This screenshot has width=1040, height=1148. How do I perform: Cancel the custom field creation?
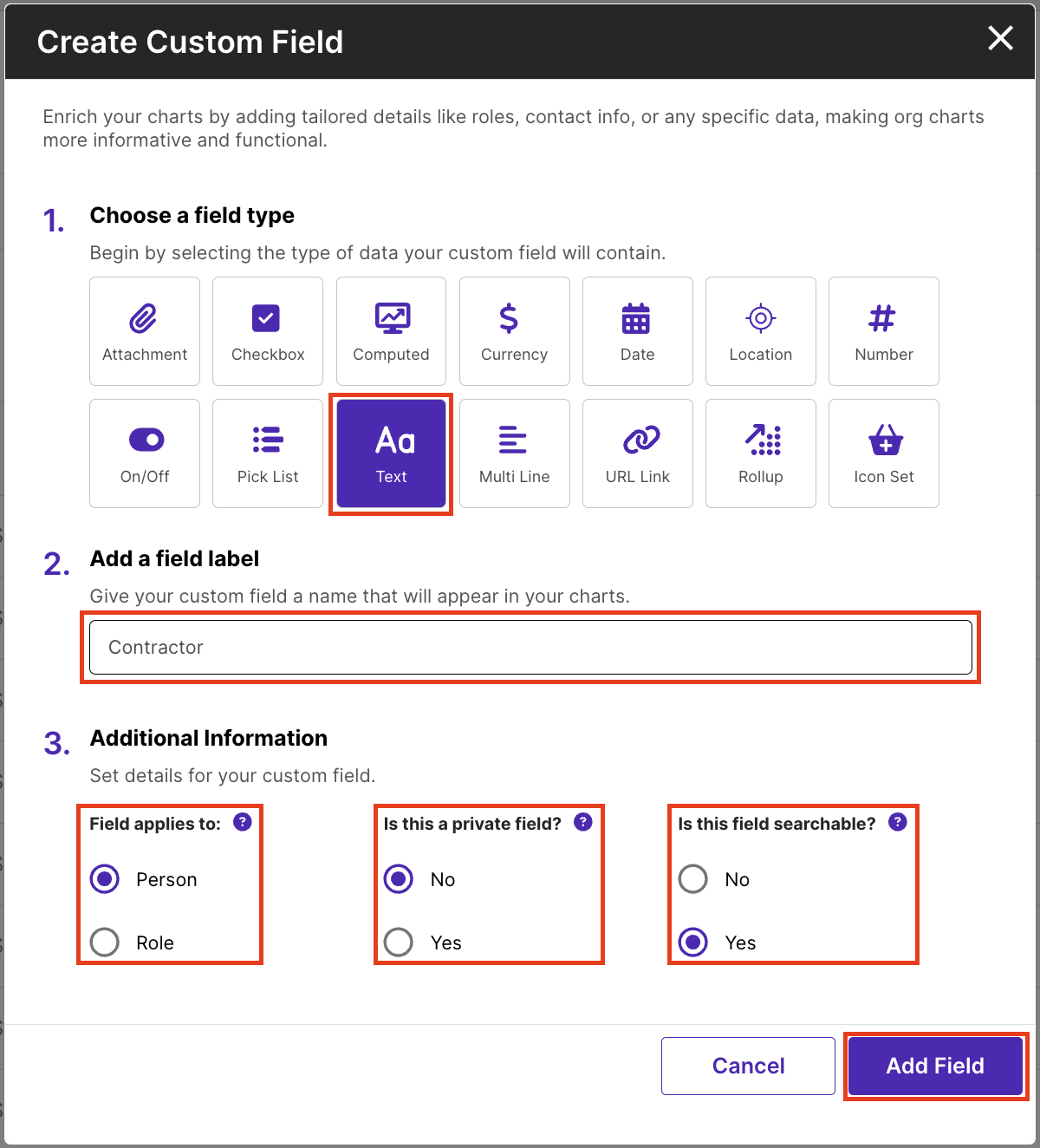pos(748,1066)
